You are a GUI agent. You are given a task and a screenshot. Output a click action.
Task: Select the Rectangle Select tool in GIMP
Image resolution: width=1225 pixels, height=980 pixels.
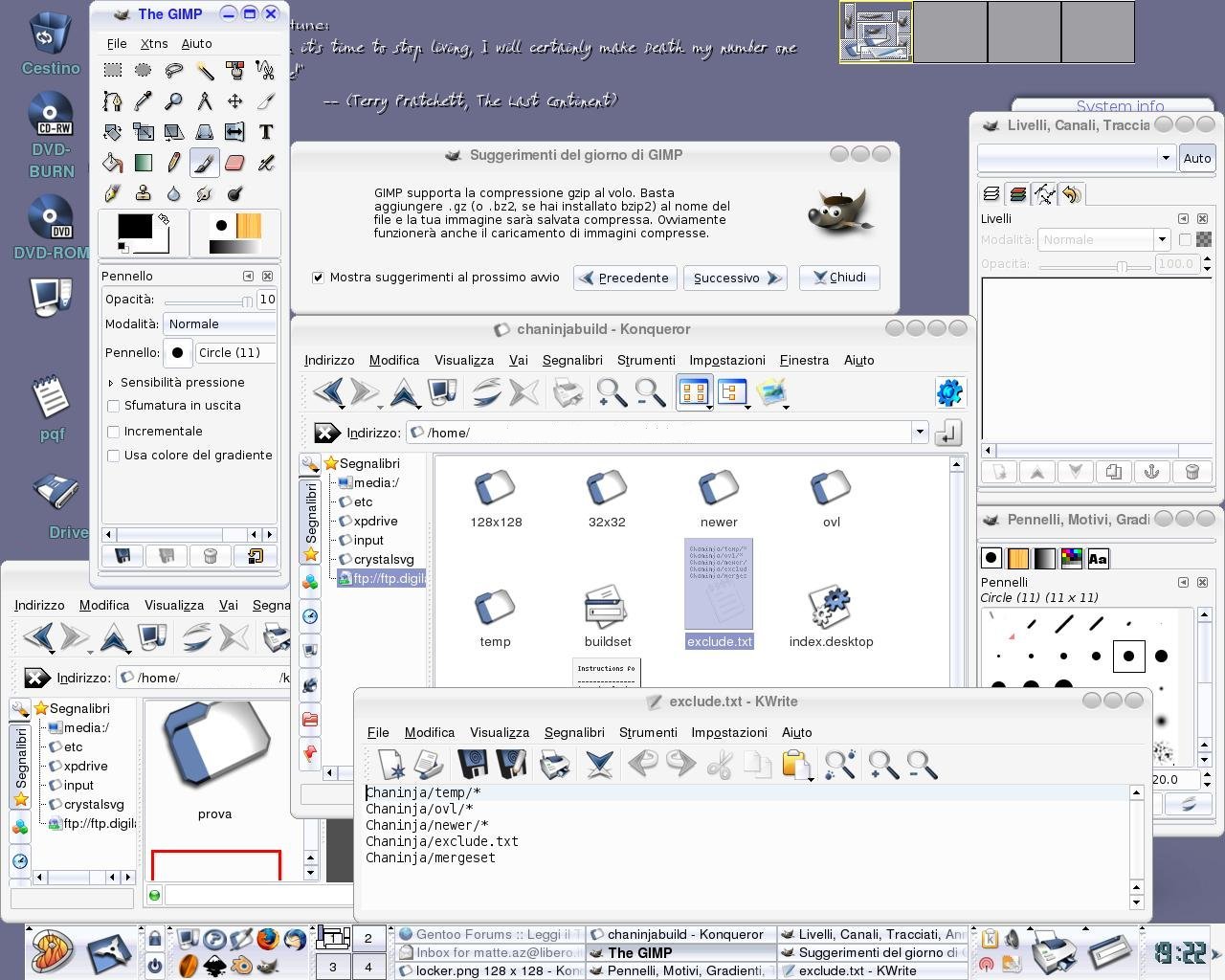(113, 70)
